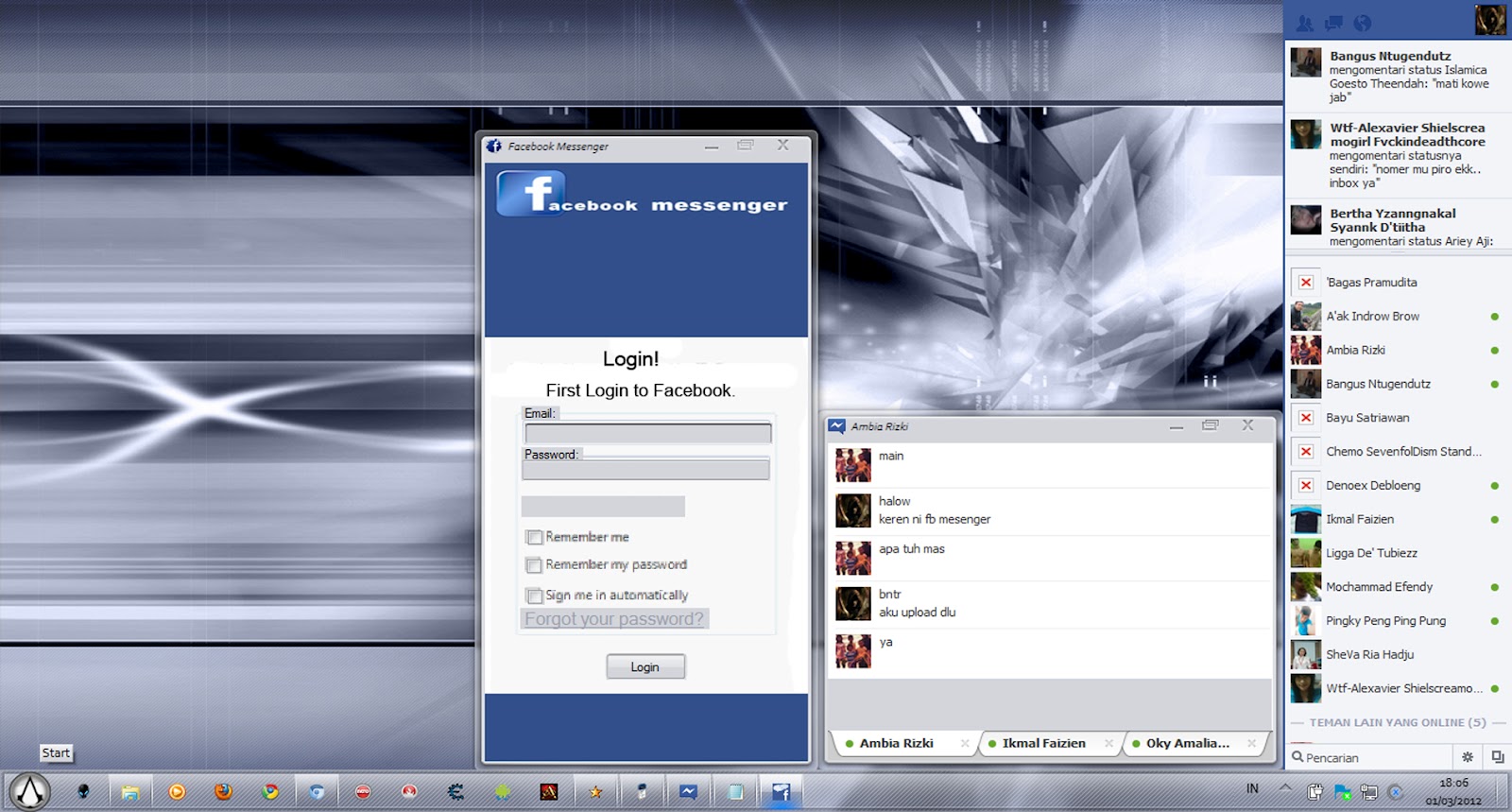Open Wtf-Alexavier Shielscrea mogirl ticker story
Image resolution: width=1512 pixels, height=812 pixels.
pyautogui.click(x=1397, y=155)
